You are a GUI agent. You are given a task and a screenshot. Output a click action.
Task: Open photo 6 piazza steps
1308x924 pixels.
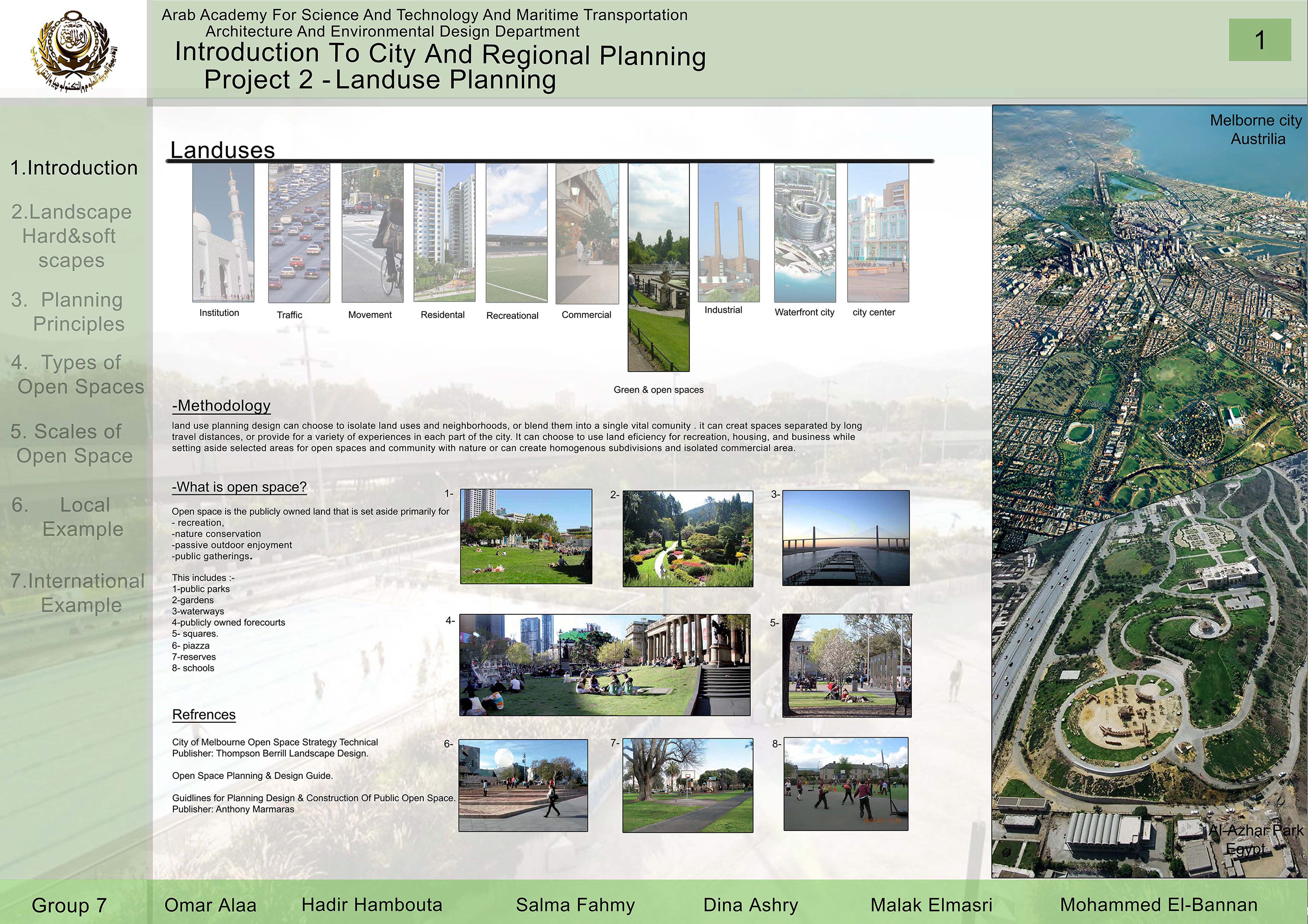tap(523, 786)
